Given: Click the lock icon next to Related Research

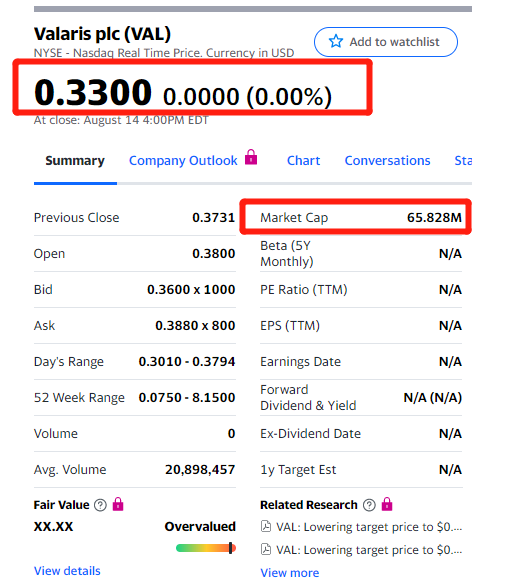Looking at the screenshot, I should (387, 504).
